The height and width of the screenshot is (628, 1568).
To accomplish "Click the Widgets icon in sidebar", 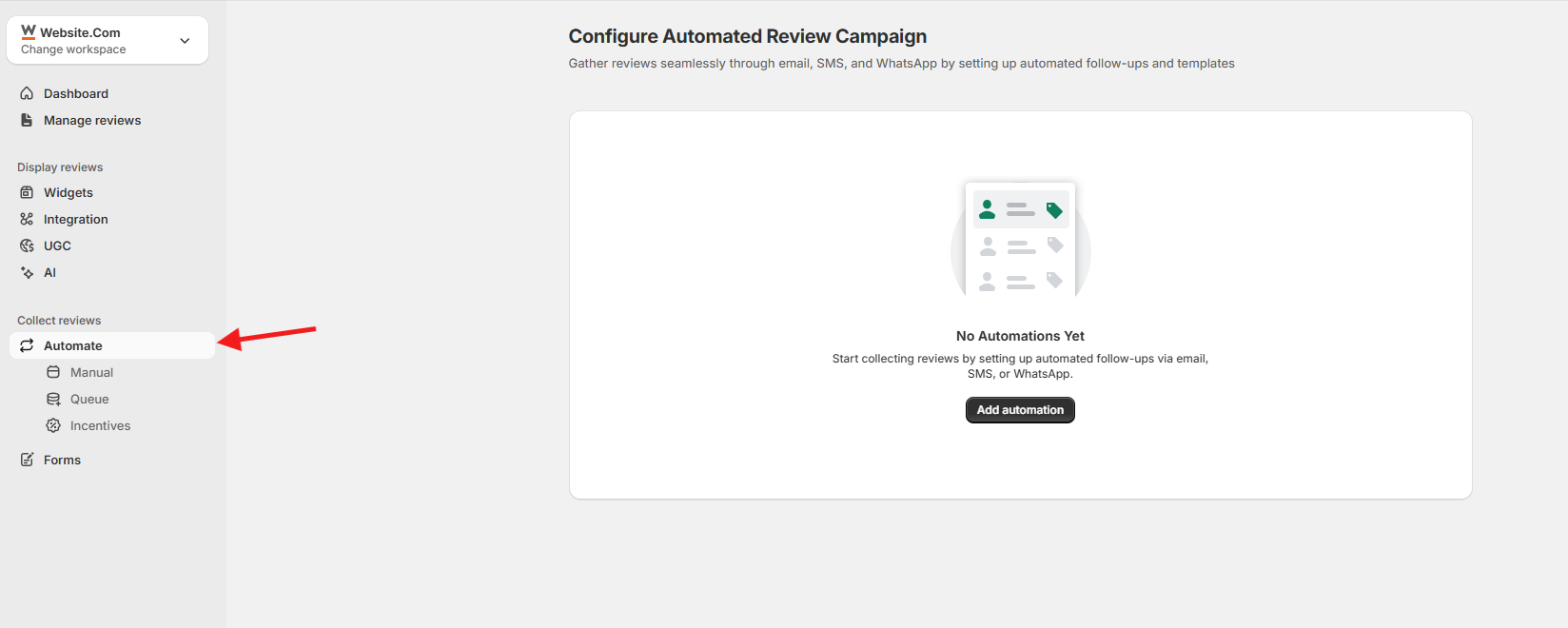I will tap(27, 192).
